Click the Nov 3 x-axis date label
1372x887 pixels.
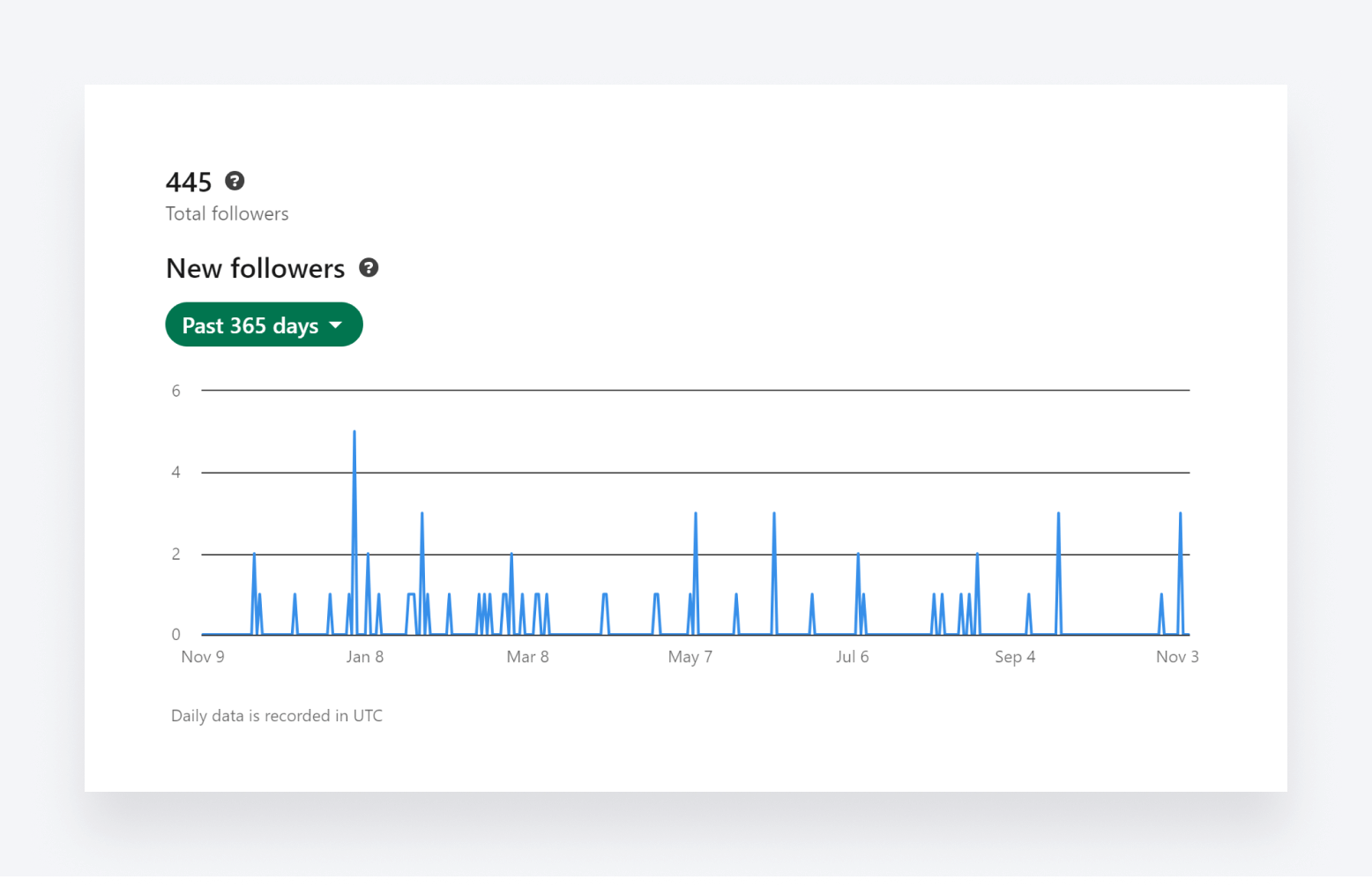pyautogui.click(x=1177, y=657)
